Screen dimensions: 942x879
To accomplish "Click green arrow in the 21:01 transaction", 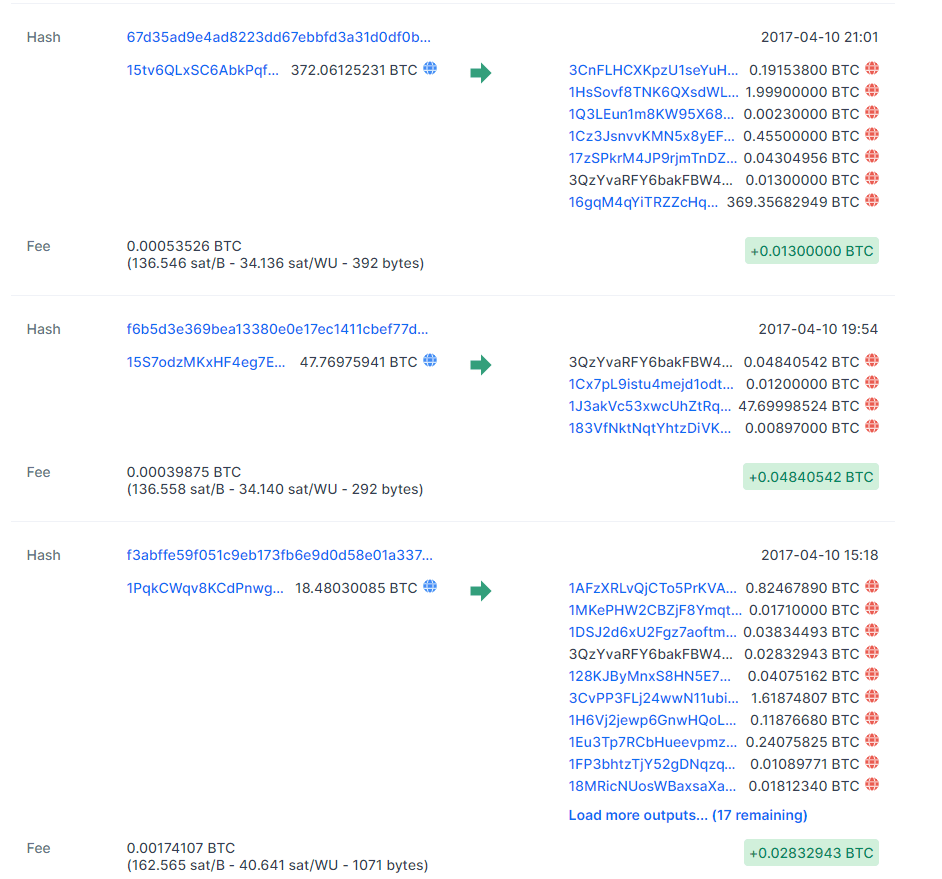I will [481, 73].
